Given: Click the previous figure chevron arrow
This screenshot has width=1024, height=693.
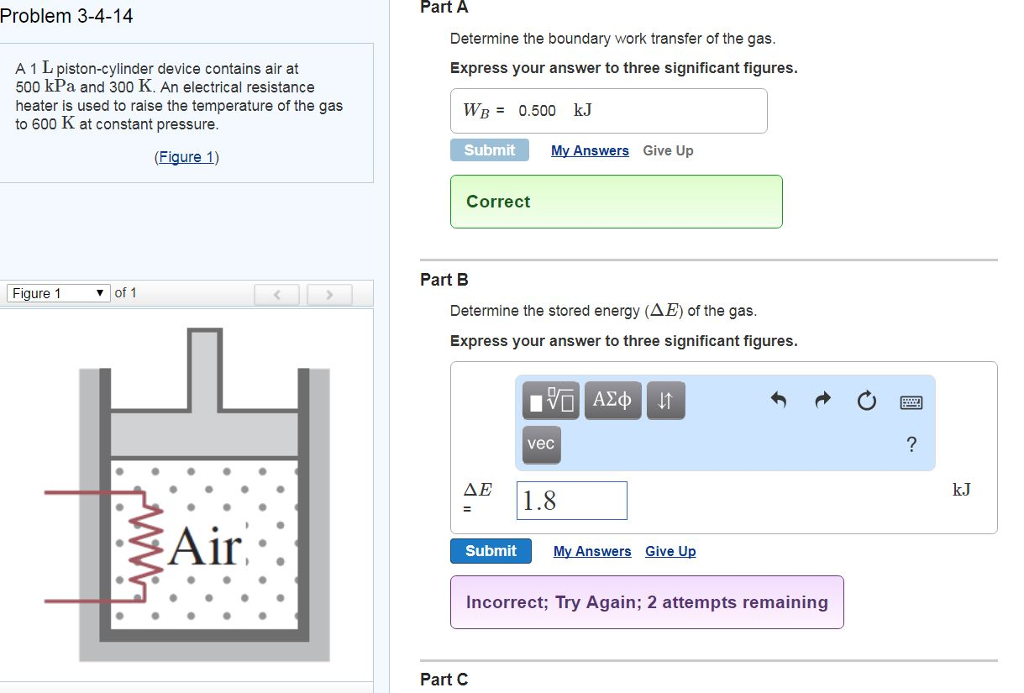Looking at the screenshot, I should [277, 293].
